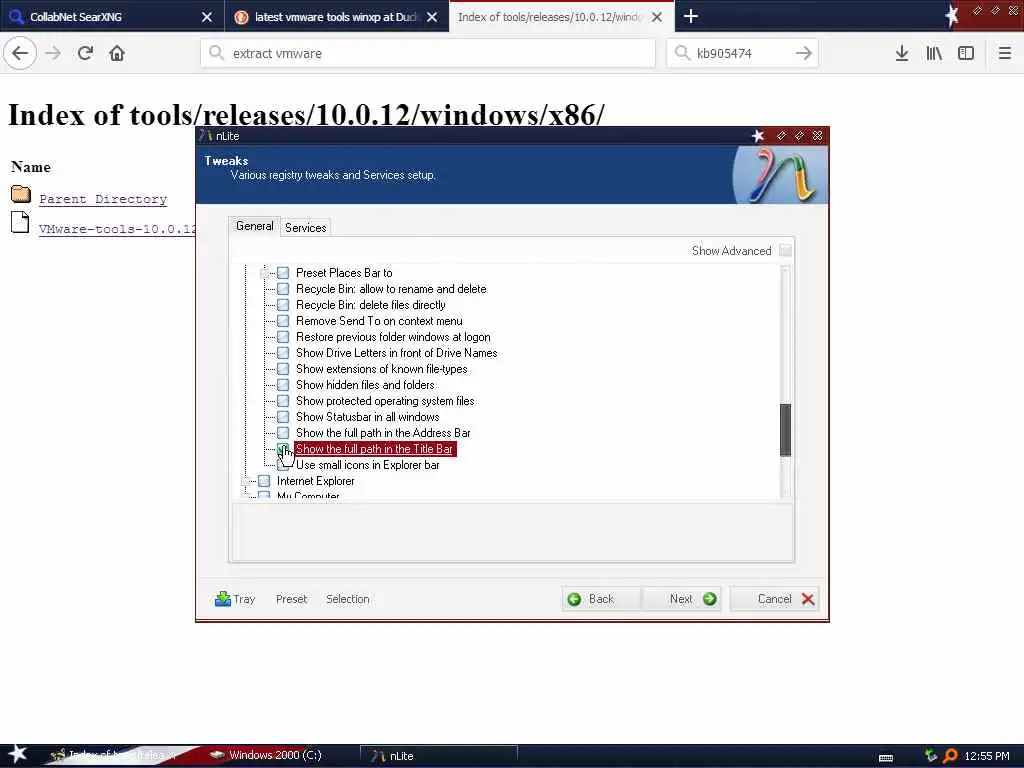Enable Show extensions of known file-types
Viewport: 1024px width, 768px height.
[x=283, y=369]
